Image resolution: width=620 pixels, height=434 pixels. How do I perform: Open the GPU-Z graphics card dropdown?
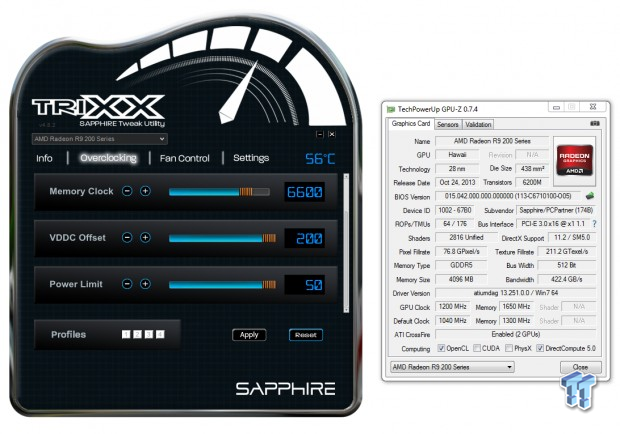click(x=452, y=367)
